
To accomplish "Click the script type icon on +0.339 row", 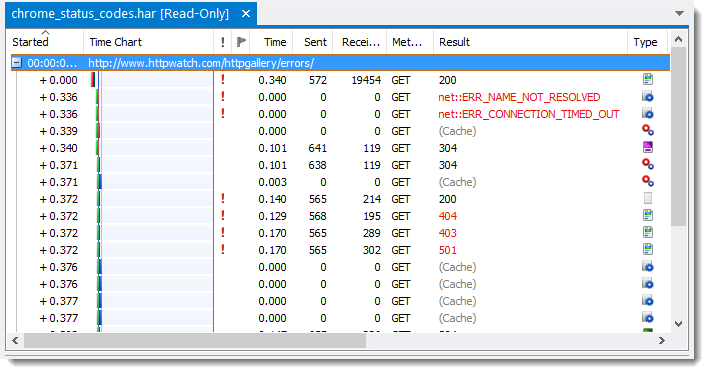I will pyautogui.click(x=648, y=131).
